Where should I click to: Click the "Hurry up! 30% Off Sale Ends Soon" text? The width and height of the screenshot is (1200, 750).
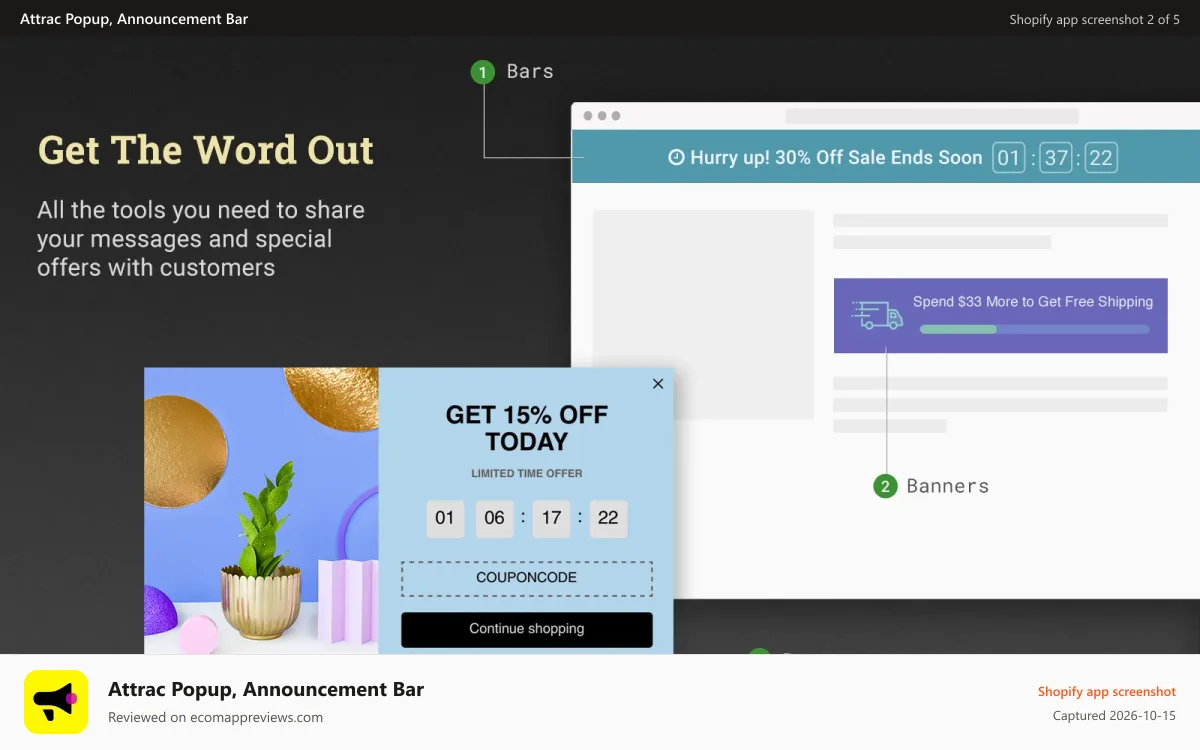836,157
